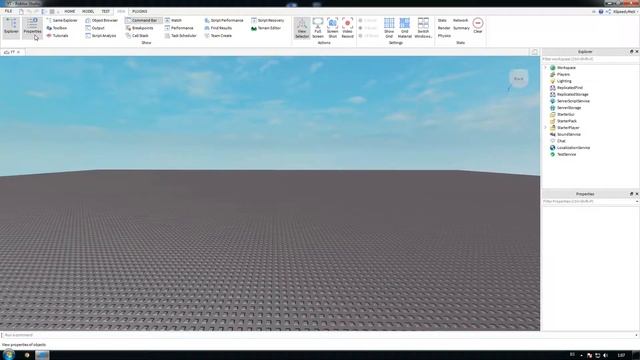Show the Output window
Screen dimensions: 640x360
pos(95,28)
